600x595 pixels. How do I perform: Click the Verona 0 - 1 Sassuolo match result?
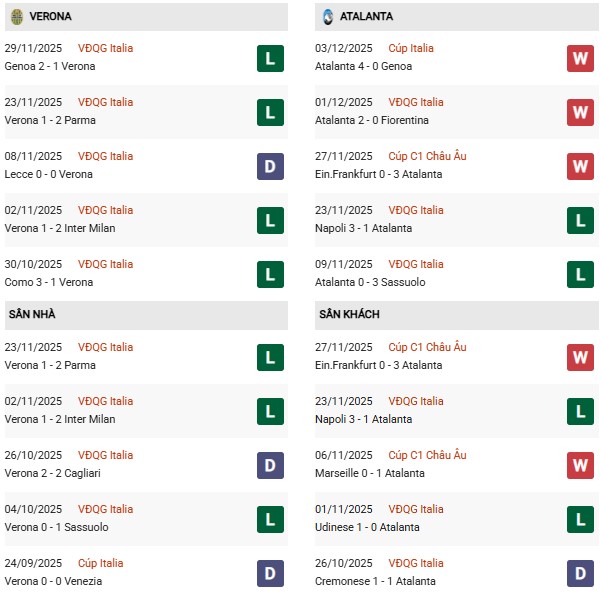(x=59, y=527)
